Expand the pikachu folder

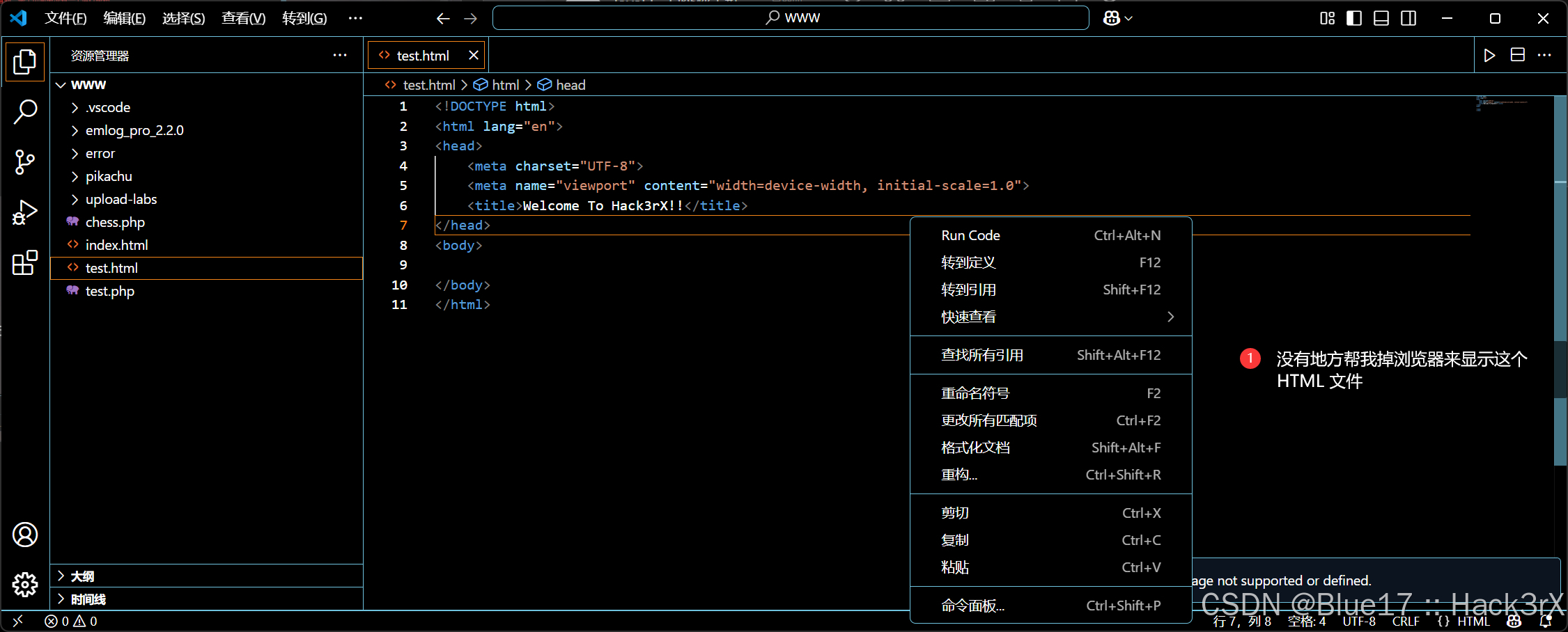[x=207, y=176]
